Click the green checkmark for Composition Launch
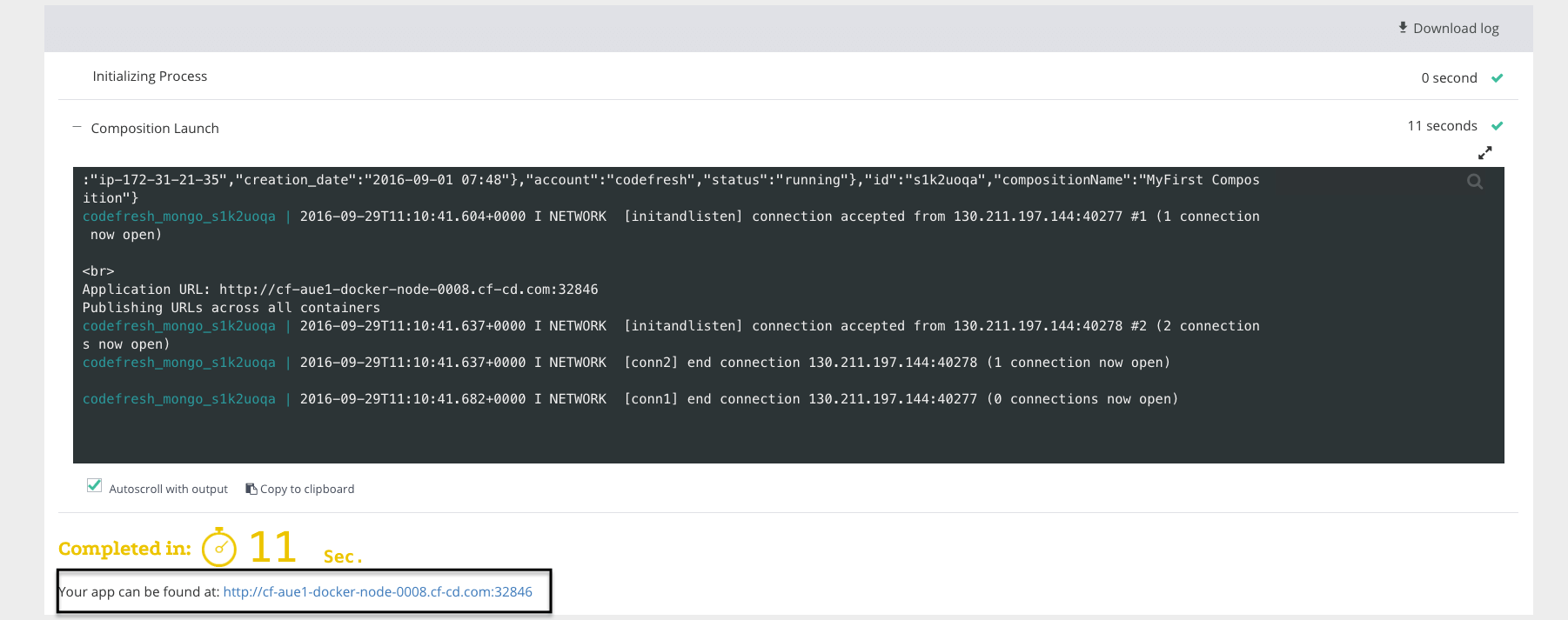The height and width of the screenshot is (620, 1568). click(1497, 126)
